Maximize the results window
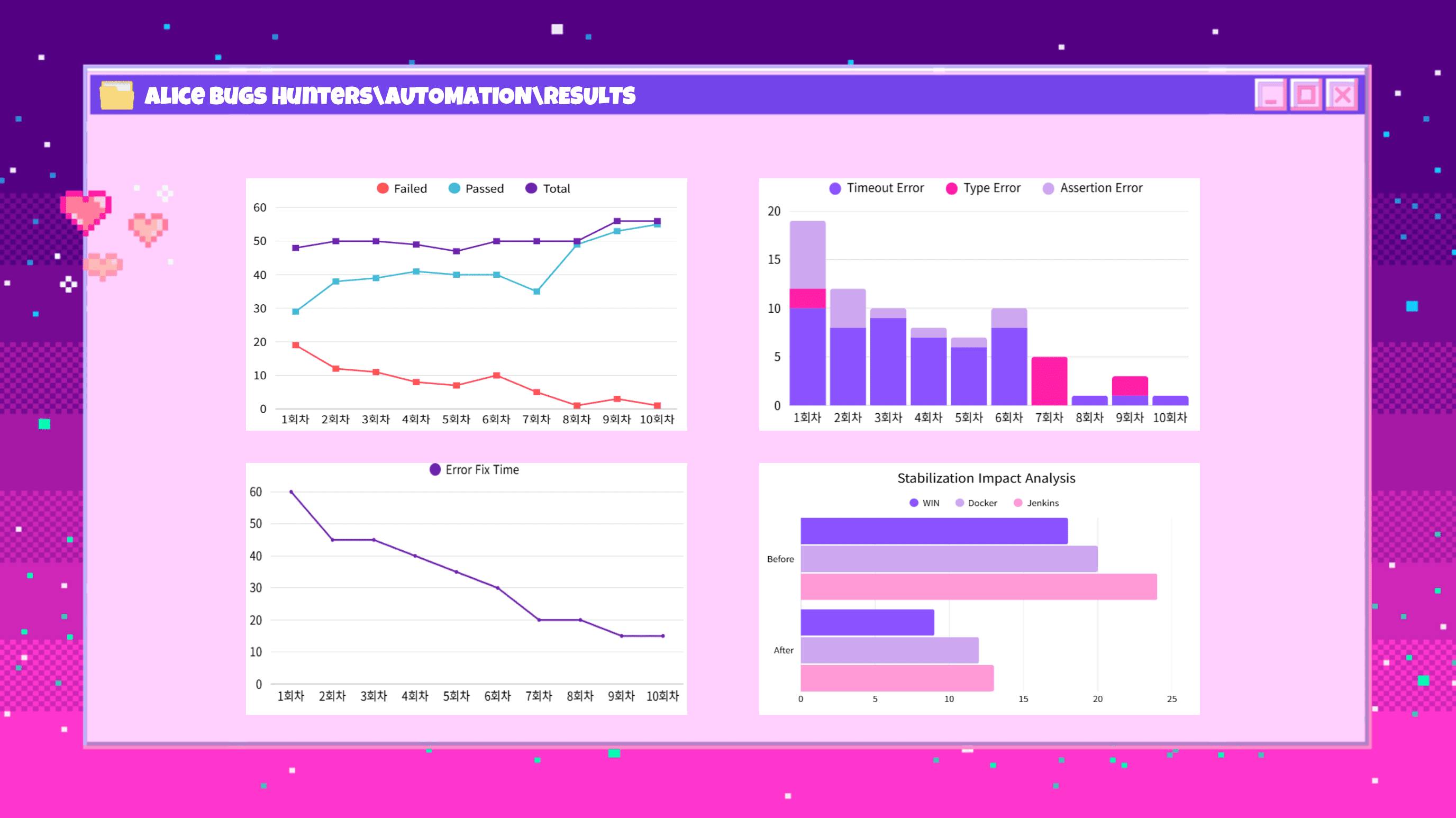This screenshot has width=1456, height=818. click(x=1306, y=95)
